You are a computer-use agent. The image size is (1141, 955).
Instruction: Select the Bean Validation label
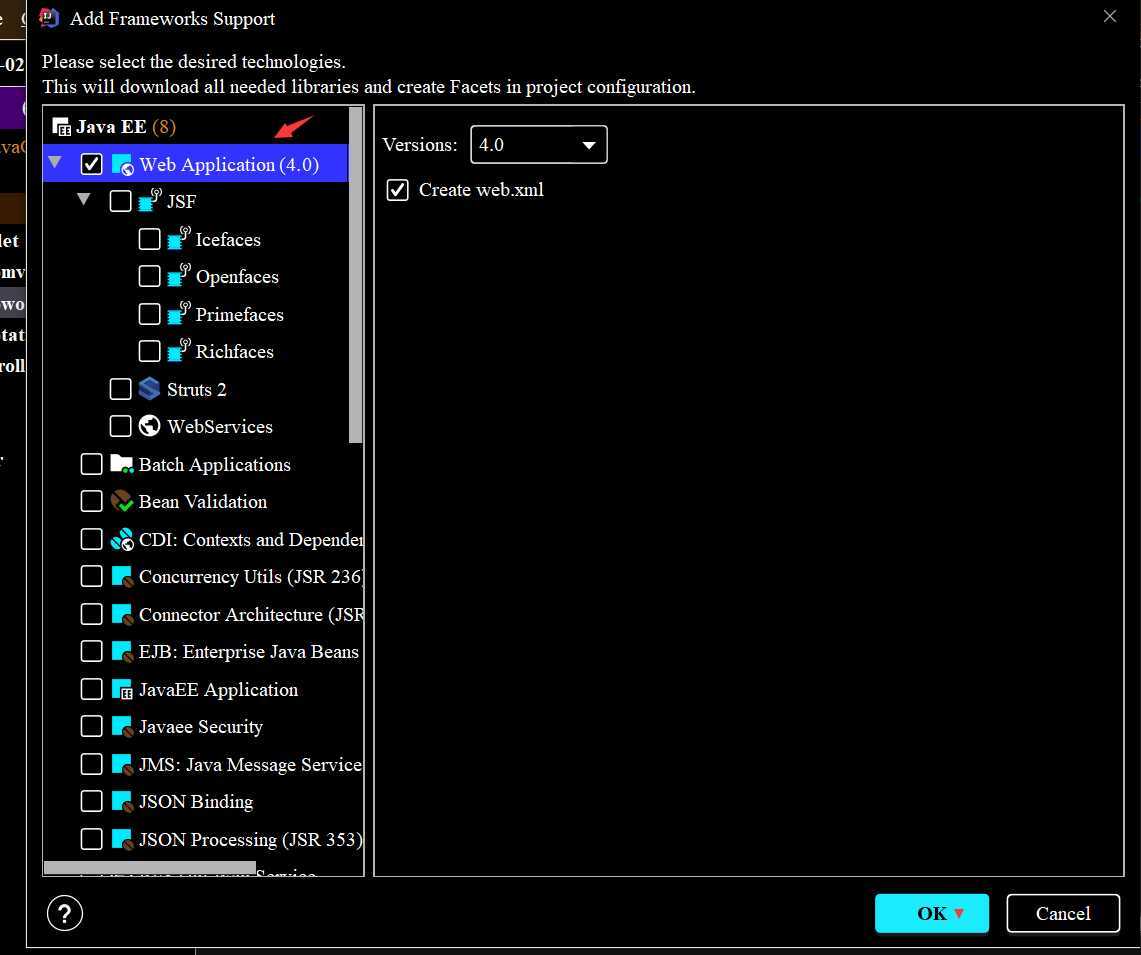[202, 502]
